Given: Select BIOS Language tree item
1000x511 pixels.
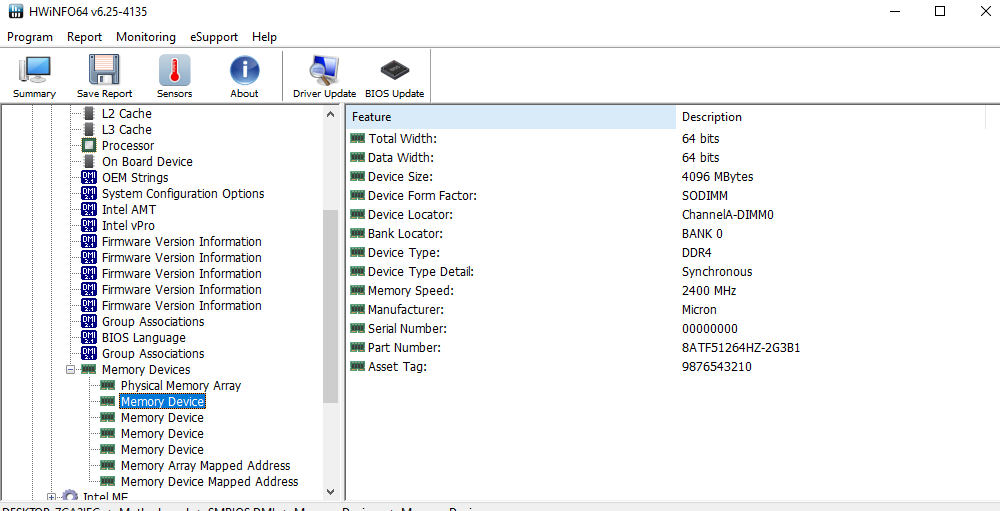Looking at the screenshot, I should coord(143,337).
